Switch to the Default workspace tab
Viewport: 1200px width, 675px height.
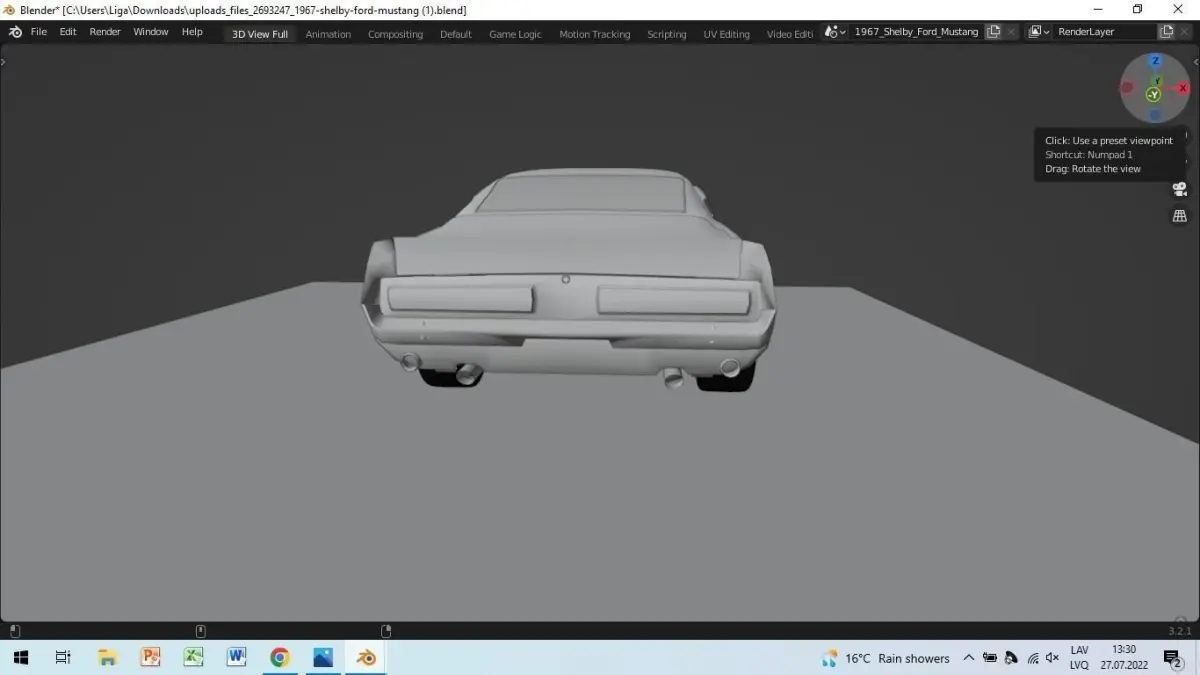tap(456, 34)
